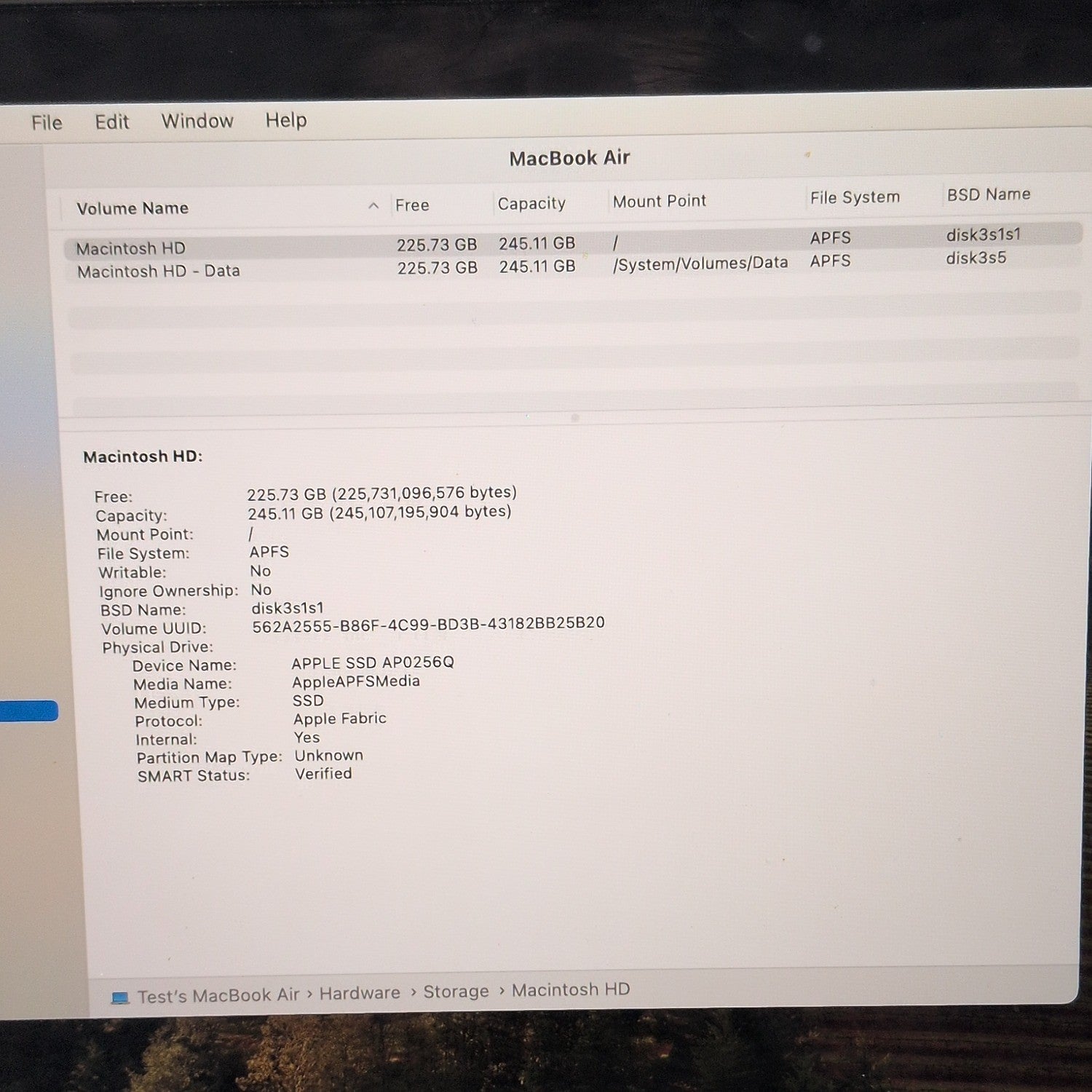Open the Help menu
Viewport: 1092px width, 1092px height.
click(286, 120)
